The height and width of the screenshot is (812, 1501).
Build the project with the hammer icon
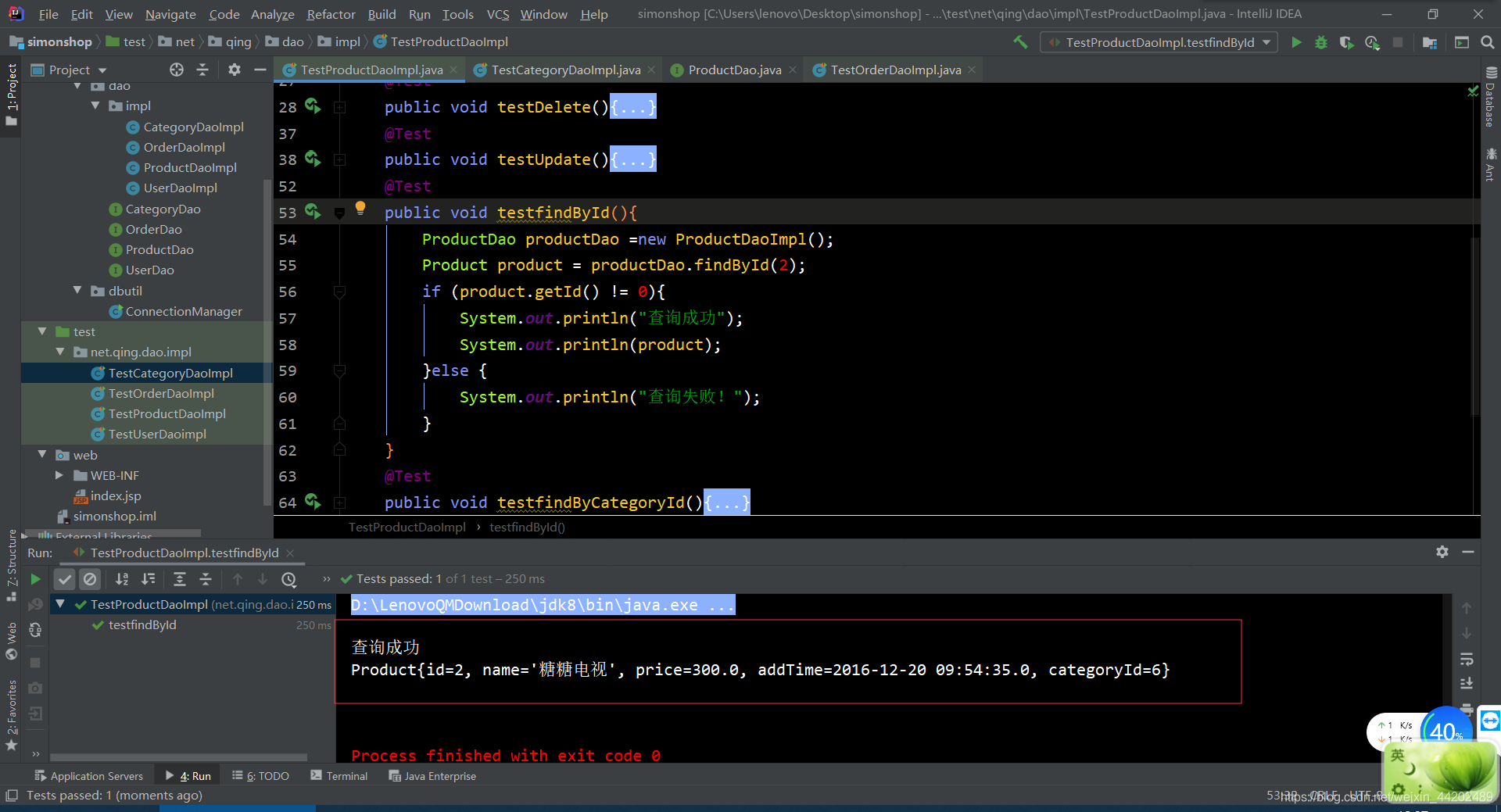pyautogui.click(x=1020, y=42)
